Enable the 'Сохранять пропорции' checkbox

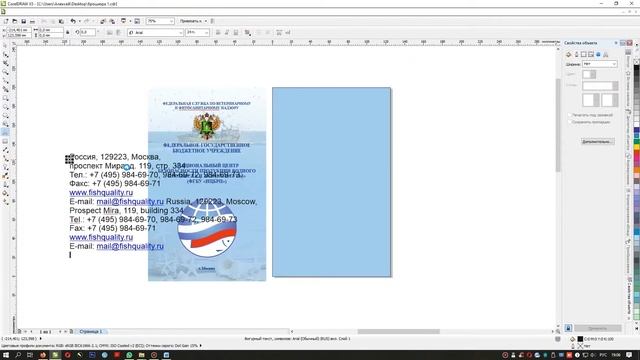(570, 122)
